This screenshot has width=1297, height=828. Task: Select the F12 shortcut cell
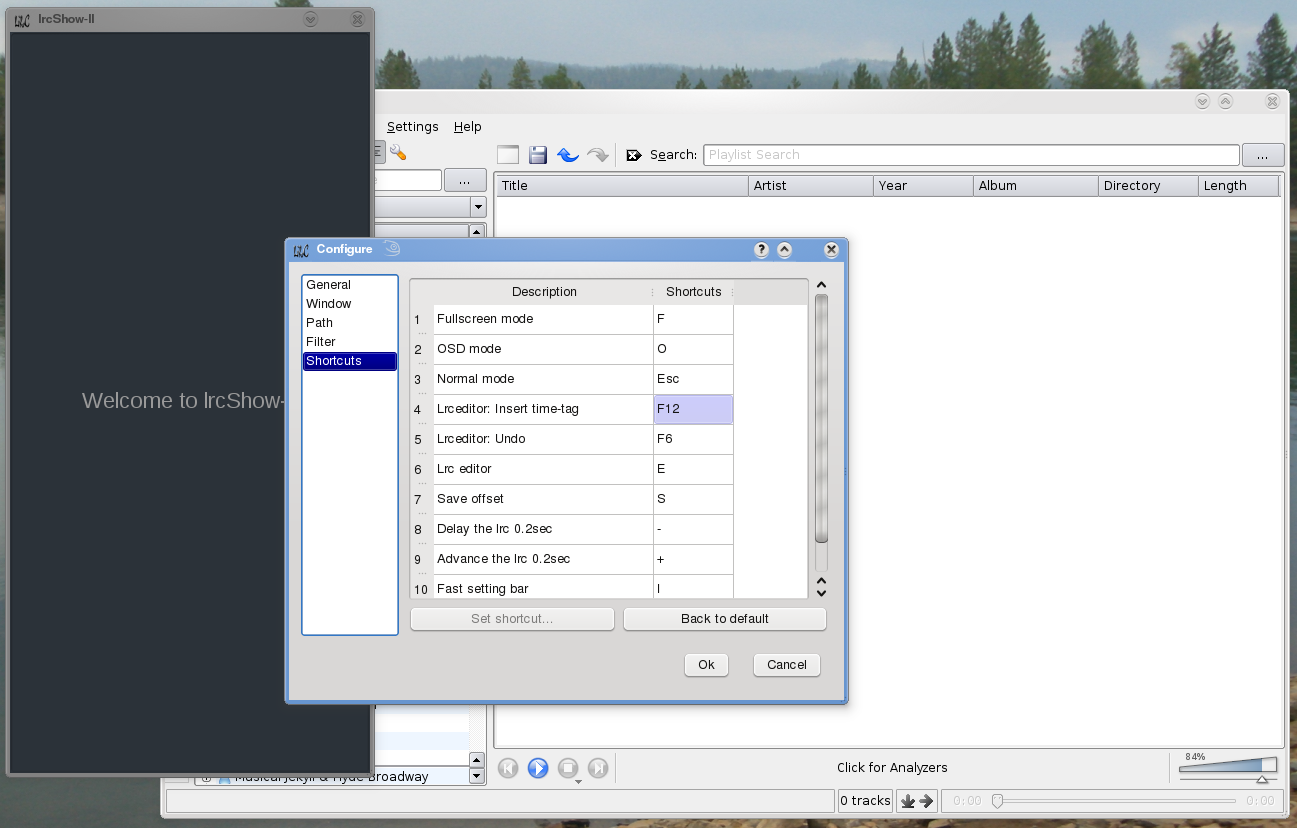tap(693, 409)
